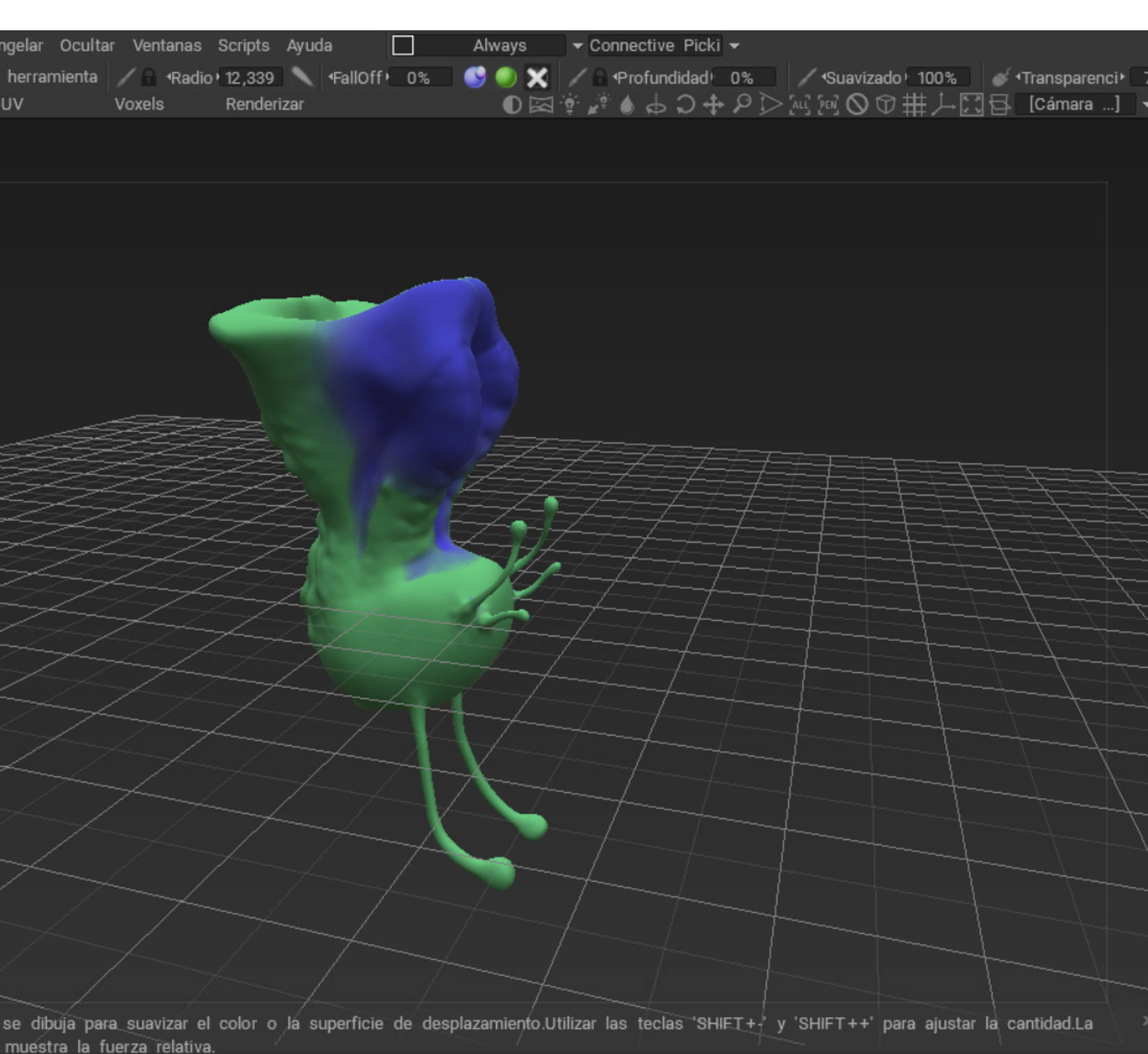1148x1054 pixels.
Task: Click the Renderizar label
Action: pyautogui.click(x=264, y=103)
